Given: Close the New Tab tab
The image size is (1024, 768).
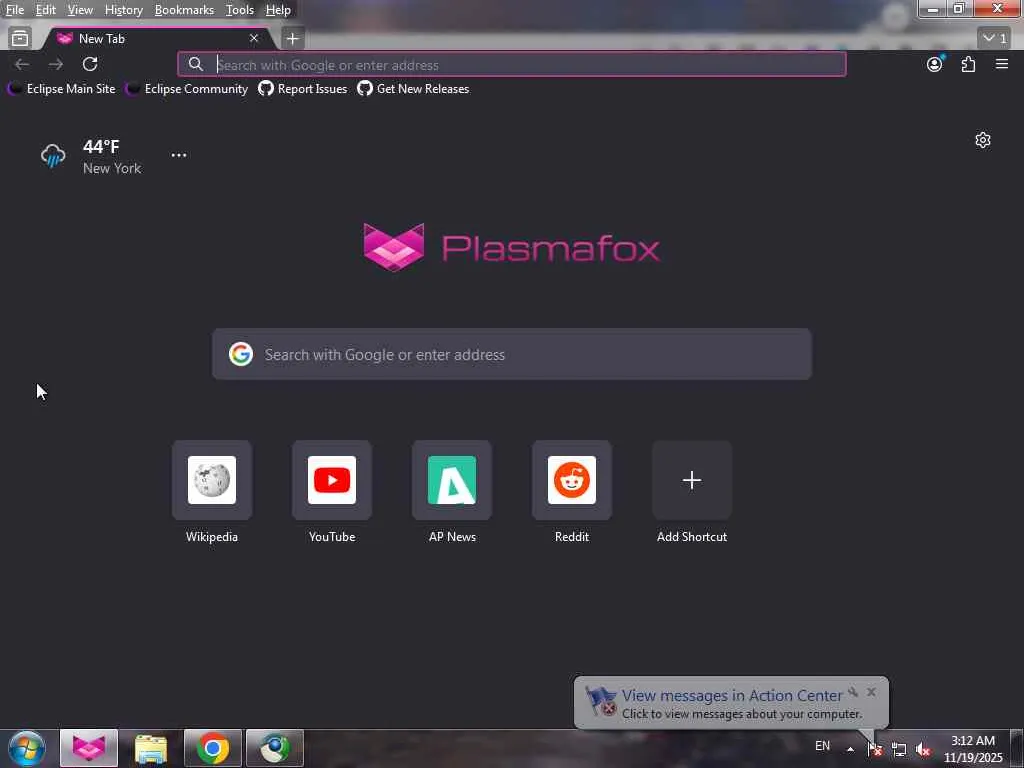Looking at the screenshot, I should pyautogui.click(x=254, y=39).
